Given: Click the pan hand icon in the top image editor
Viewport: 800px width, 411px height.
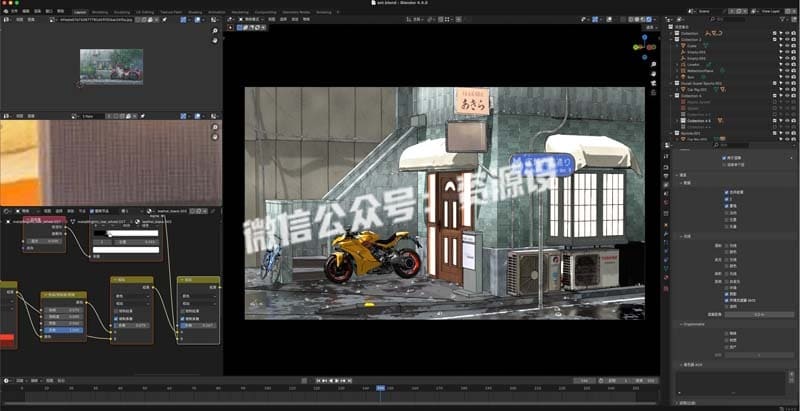Looking at the screenshot, I should [x=215, y=40].
